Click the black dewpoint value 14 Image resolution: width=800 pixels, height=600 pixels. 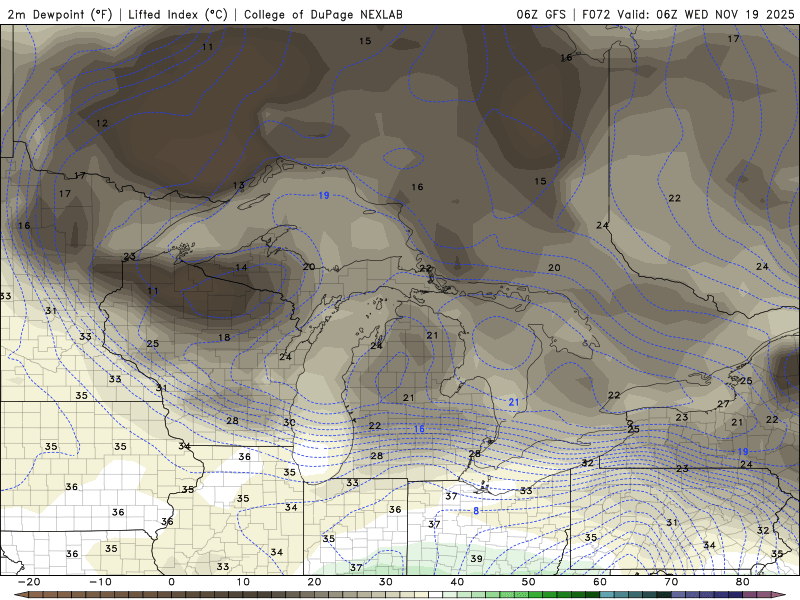tap(241, 267)
